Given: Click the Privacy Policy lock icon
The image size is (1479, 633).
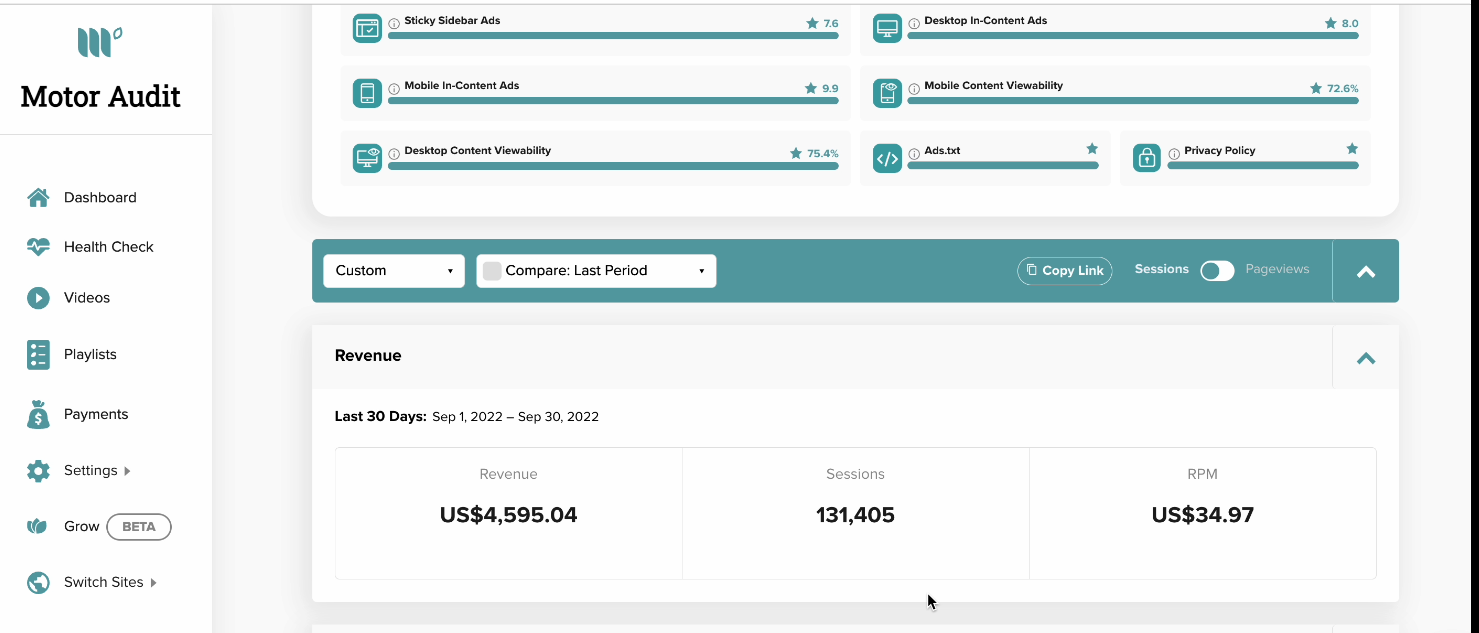Looking at the screenshot, I should tap(1147, 158).
